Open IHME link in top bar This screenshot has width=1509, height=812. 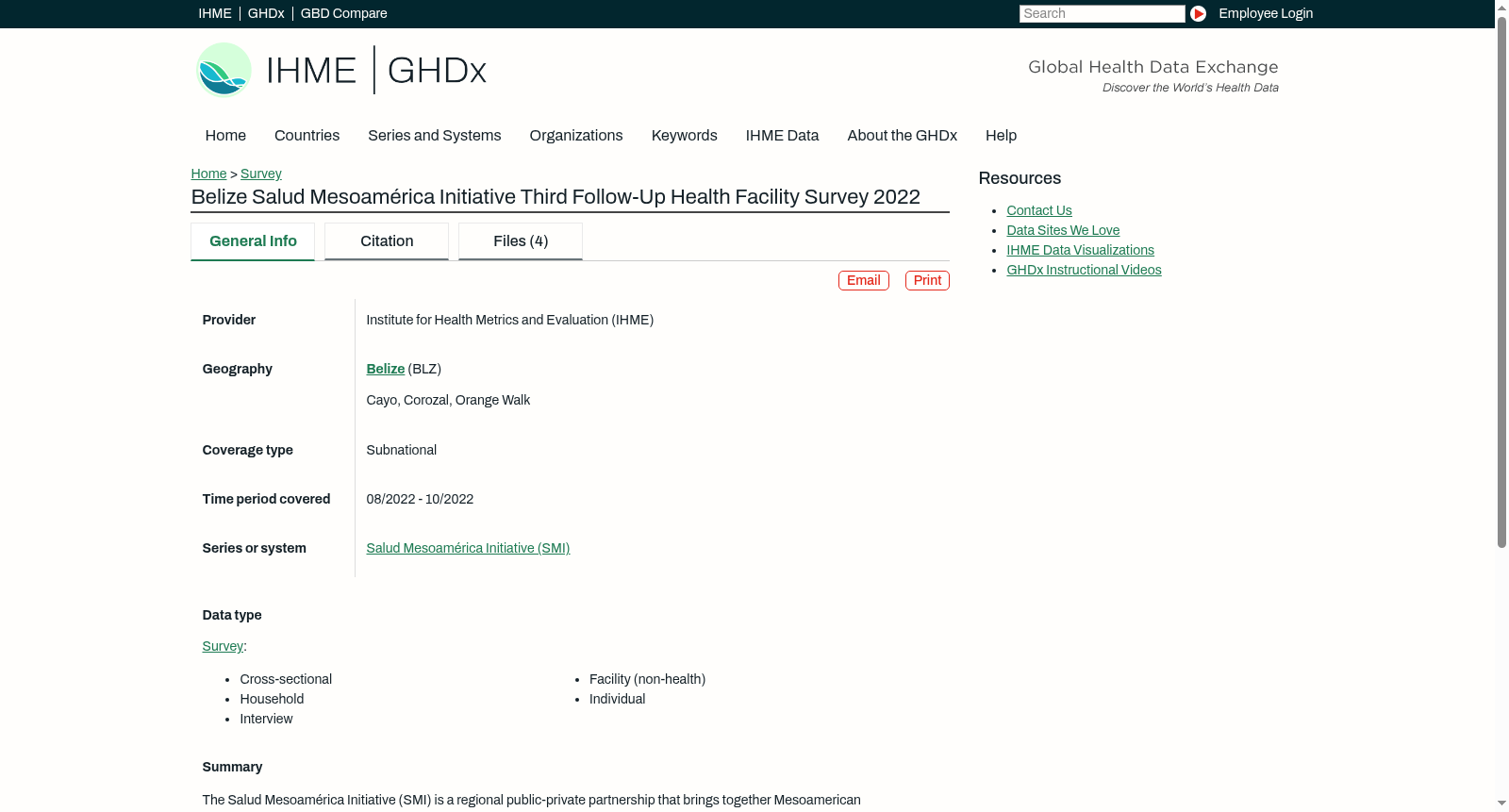[215, 13]
